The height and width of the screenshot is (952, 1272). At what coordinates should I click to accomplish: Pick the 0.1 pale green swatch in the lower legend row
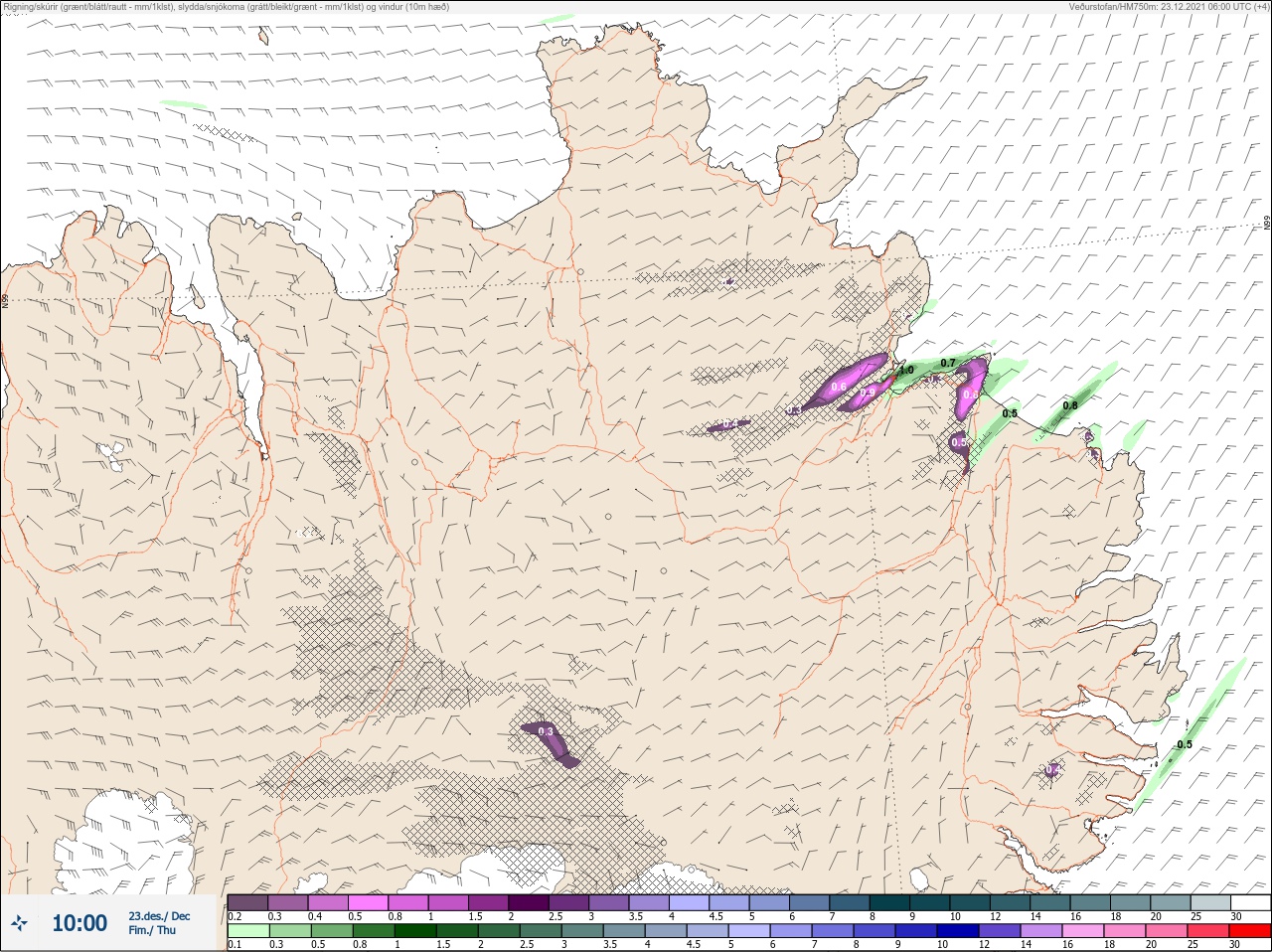click(247, 931)
